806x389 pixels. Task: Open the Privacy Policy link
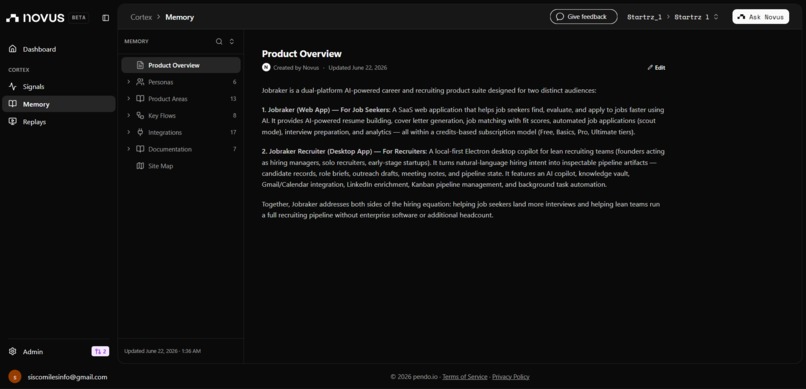tap(511, 377)
